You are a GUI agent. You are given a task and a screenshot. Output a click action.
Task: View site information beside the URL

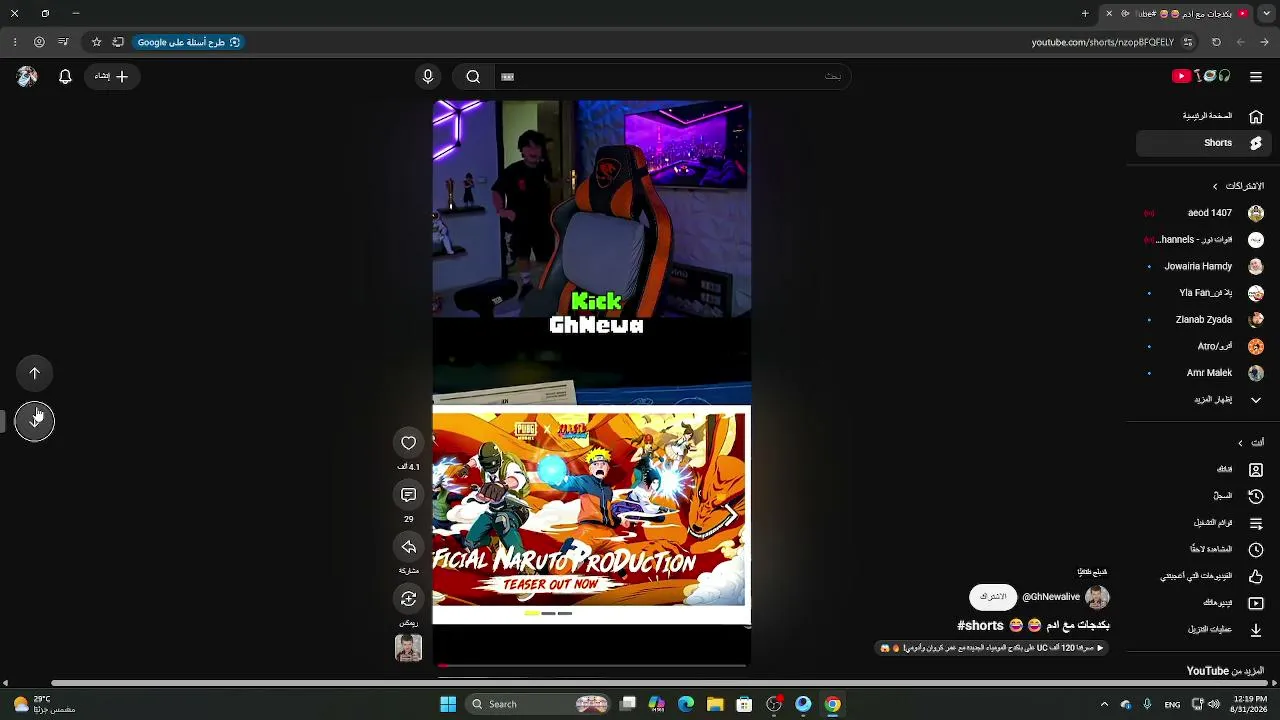coord(1188,42)
